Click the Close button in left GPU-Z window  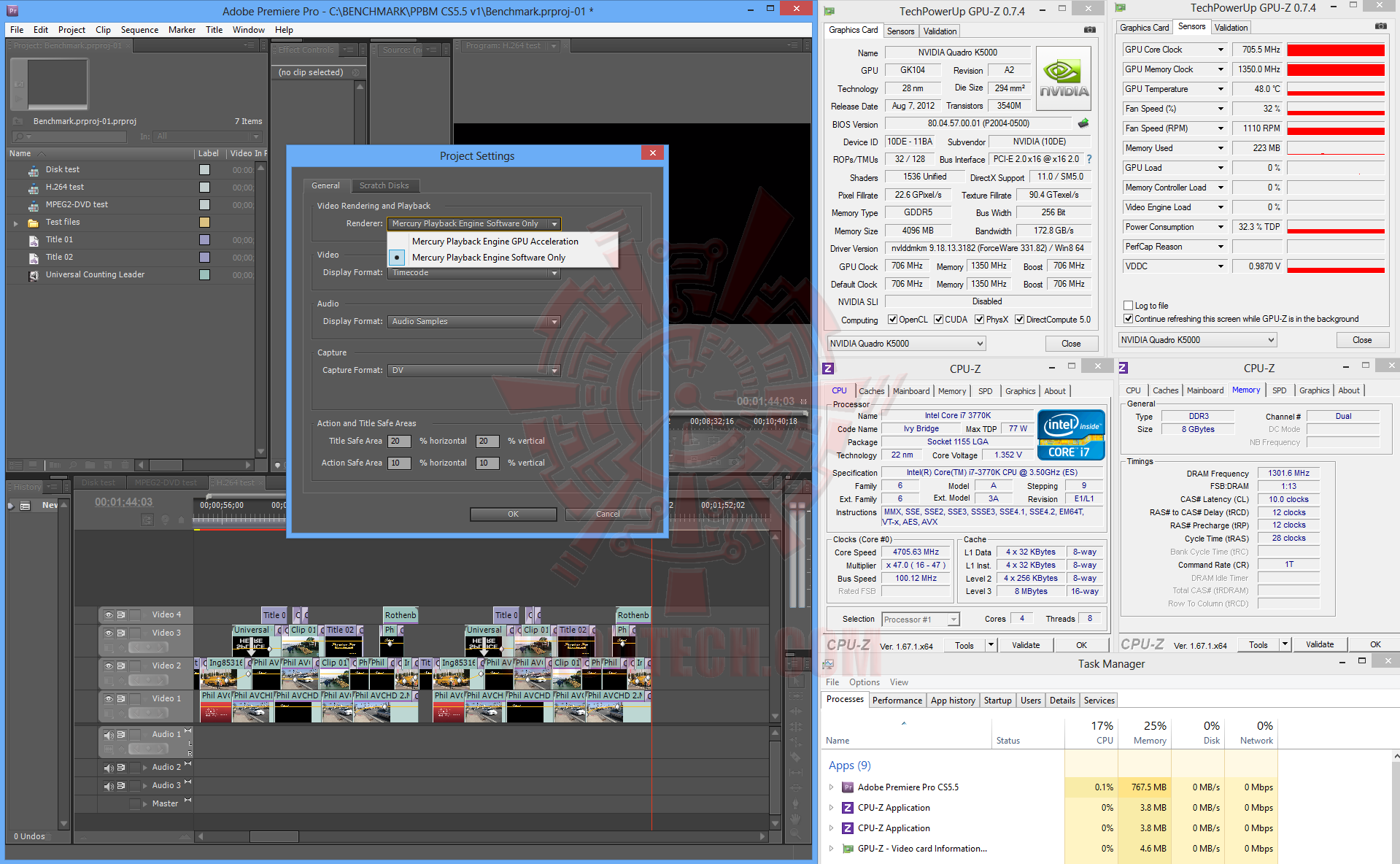coord(1071,344)
